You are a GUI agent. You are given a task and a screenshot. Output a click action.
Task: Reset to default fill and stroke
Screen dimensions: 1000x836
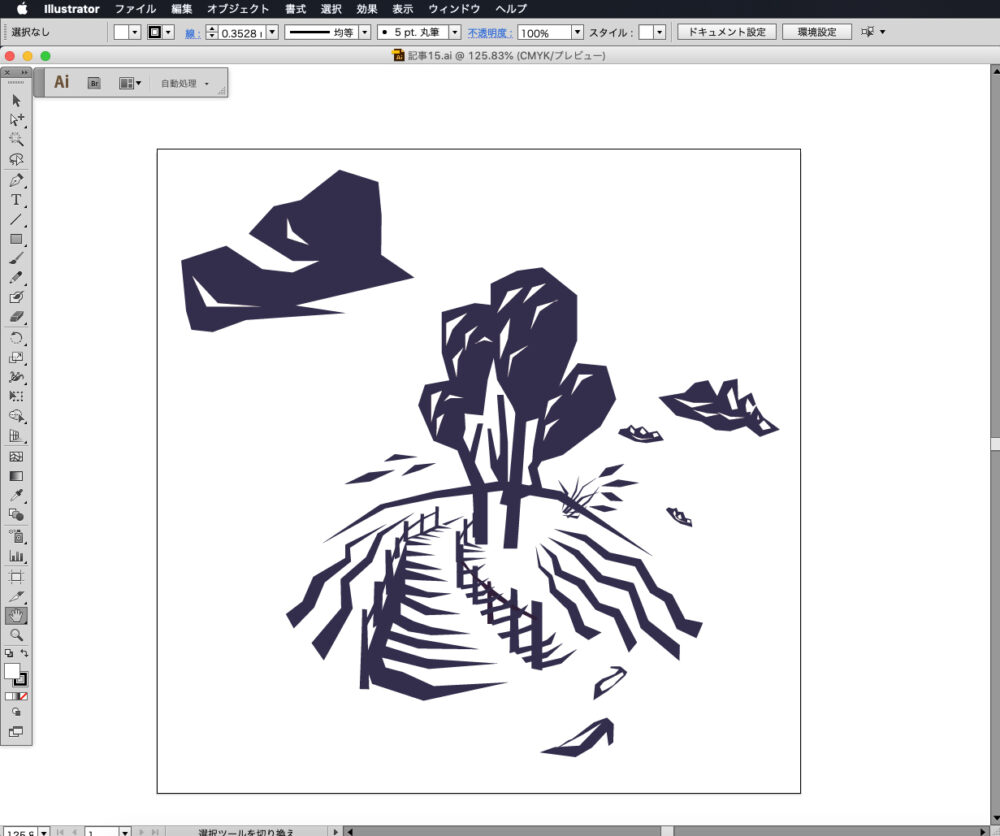tap(9, 653)
